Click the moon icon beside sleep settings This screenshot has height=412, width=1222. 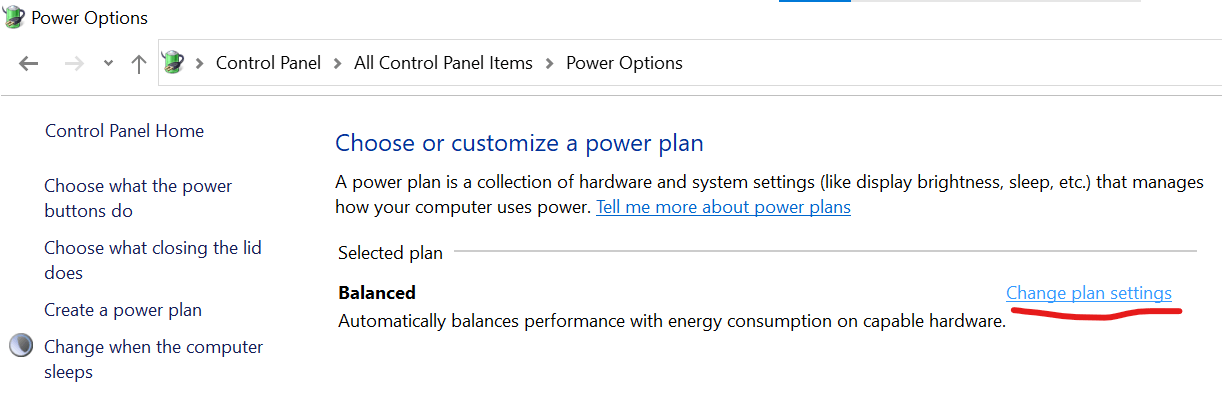coord(21,346)
